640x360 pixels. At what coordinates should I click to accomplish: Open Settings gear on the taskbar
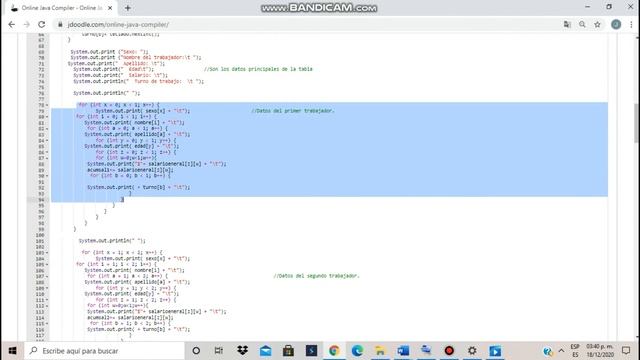pos(472,351)
